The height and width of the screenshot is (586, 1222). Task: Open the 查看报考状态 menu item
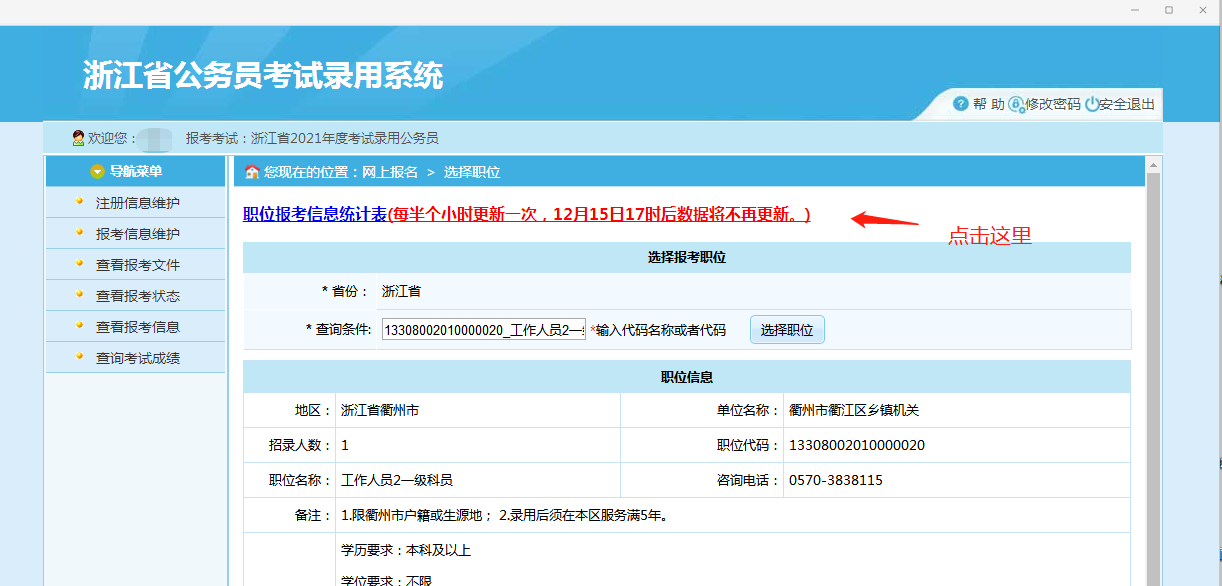135,295
